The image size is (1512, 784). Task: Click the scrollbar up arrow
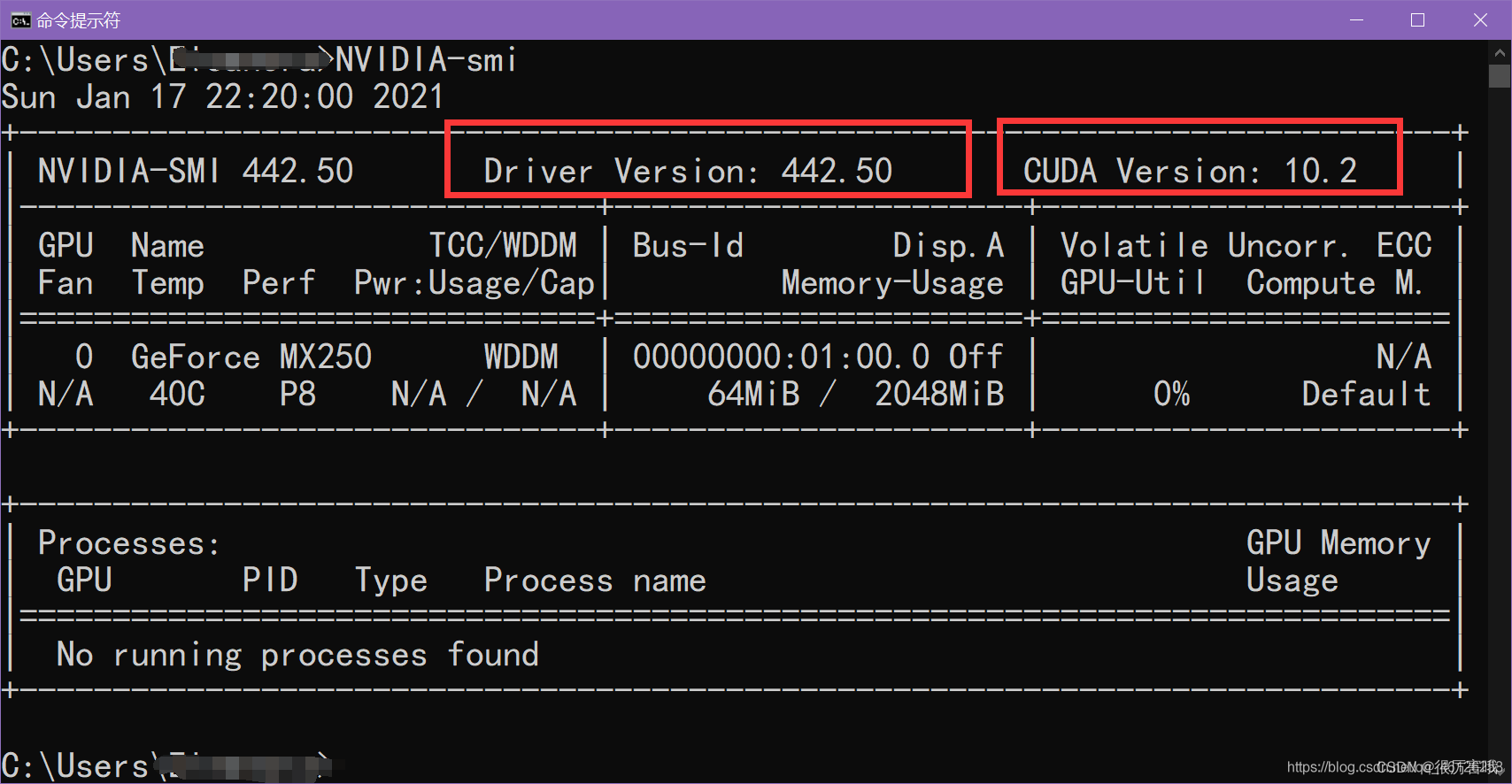tap(1499, 52)
